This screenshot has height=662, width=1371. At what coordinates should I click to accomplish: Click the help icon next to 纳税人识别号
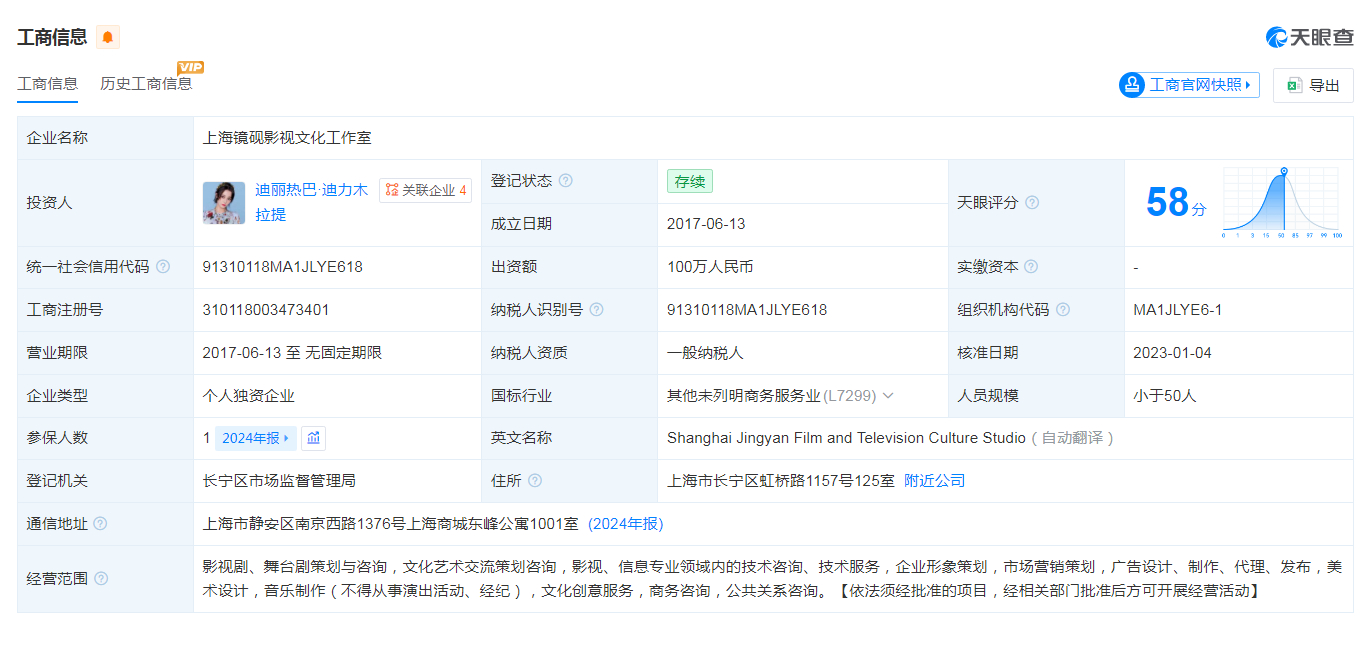(596, 309)
